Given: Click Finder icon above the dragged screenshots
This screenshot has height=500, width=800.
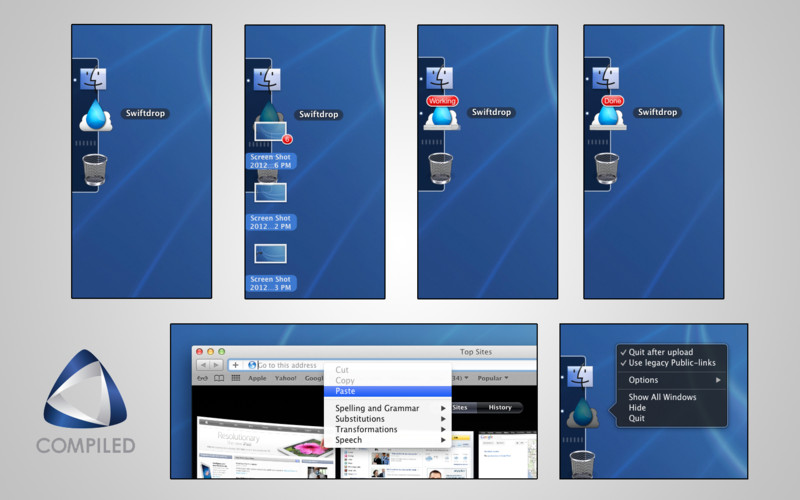Looking at the screenshot, I should pos(267,80).
